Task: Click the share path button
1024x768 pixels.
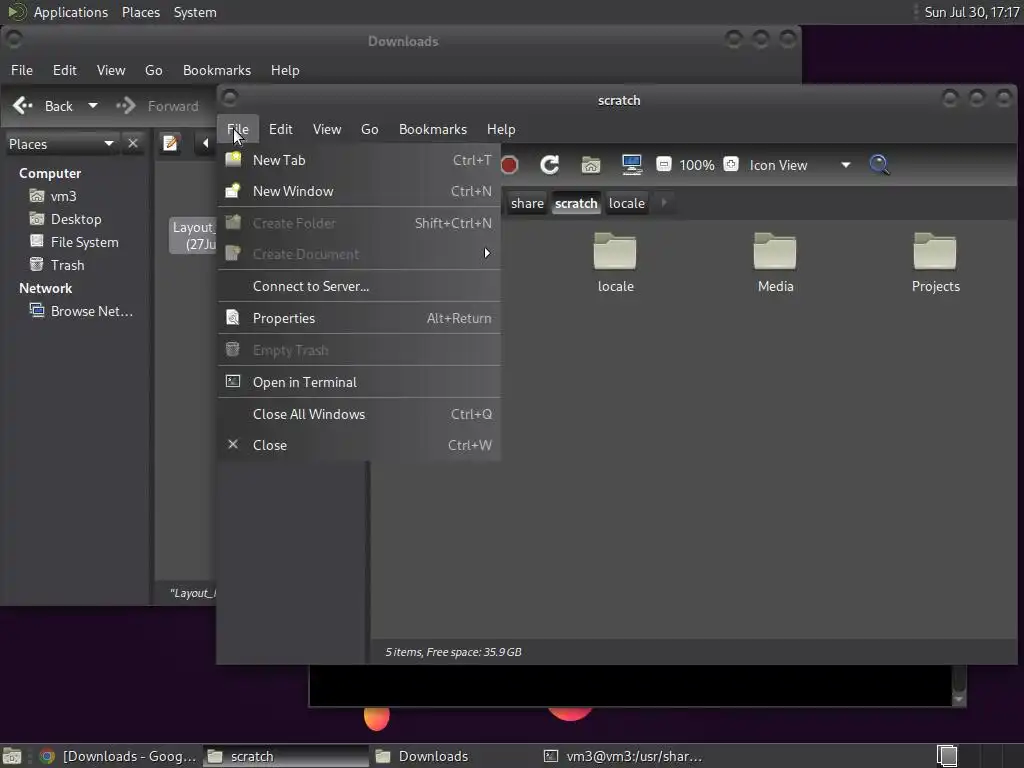Action: pyautogui.click(x=527, y=203)
